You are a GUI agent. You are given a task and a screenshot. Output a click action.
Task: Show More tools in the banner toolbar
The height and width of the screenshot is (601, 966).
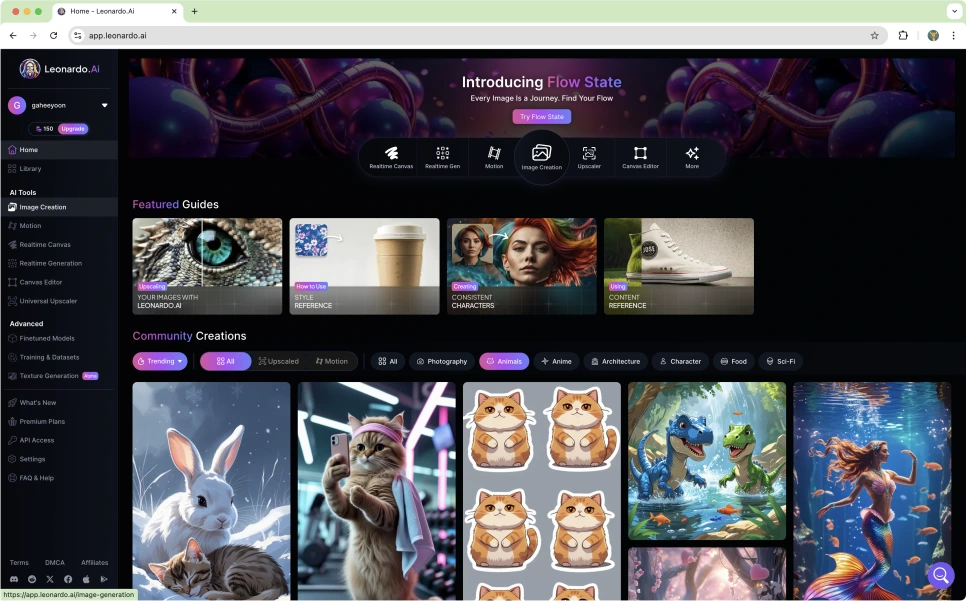tap(692, 157)
